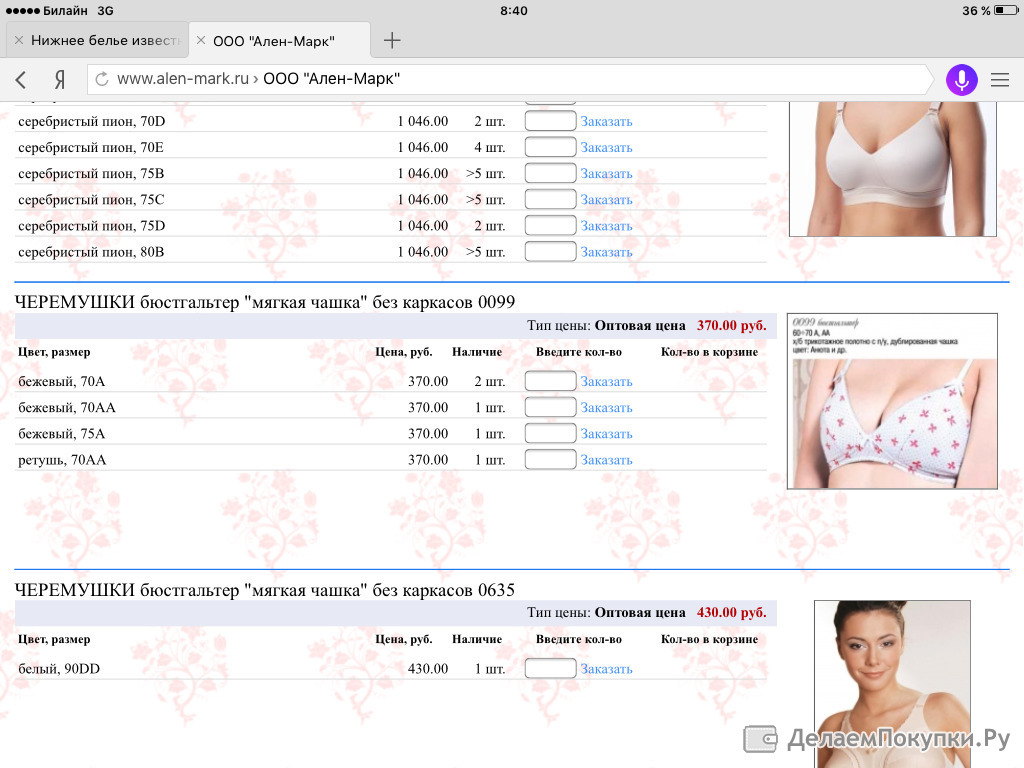The width and height of the screenshot is (1024, 768).
Task: Focus quantity field for серебристый пион 75C
Action: tap(551, 199)
